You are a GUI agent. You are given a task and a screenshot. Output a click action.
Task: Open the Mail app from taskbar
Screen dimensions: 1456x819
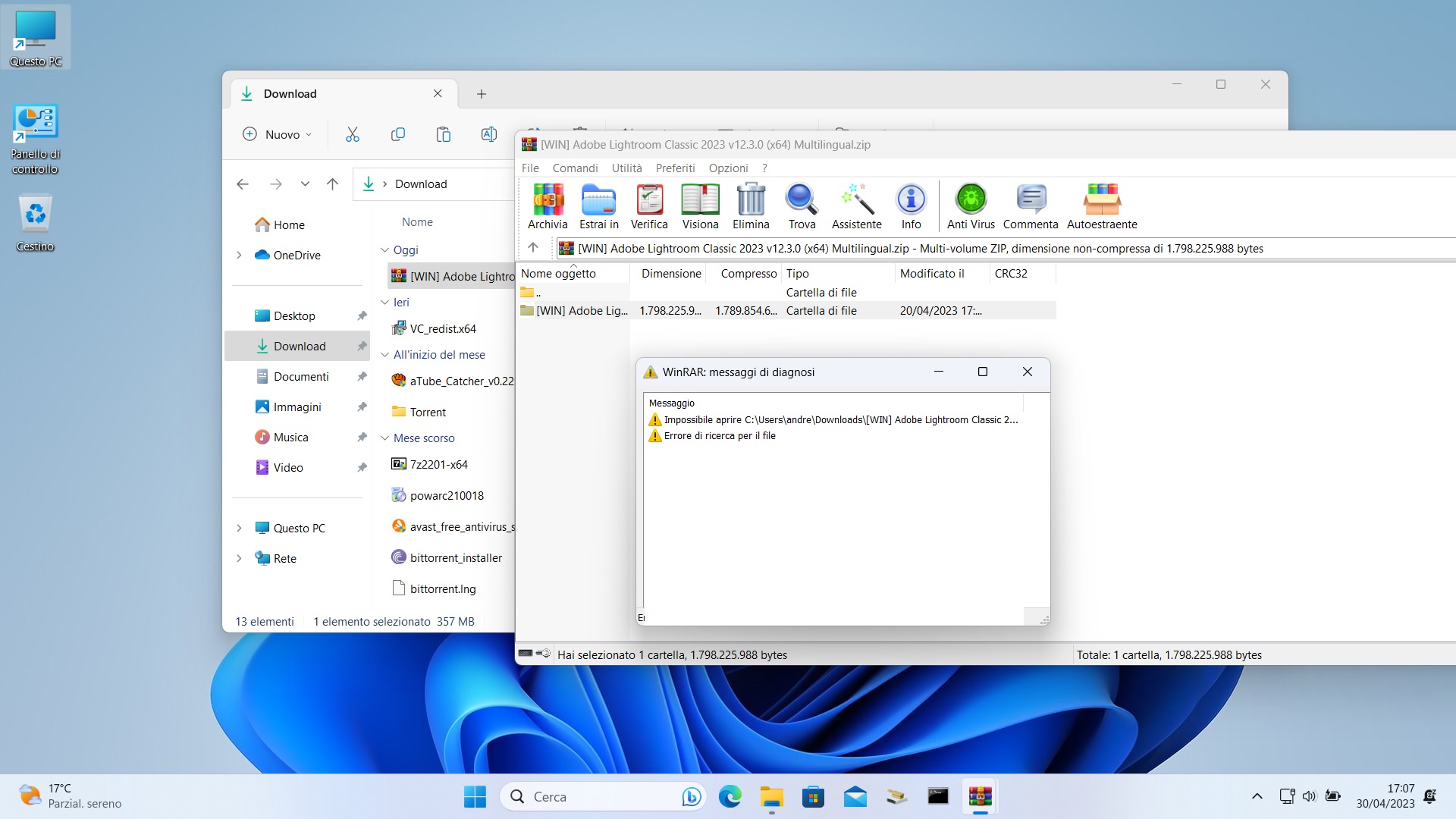click(x=855, y=796)
